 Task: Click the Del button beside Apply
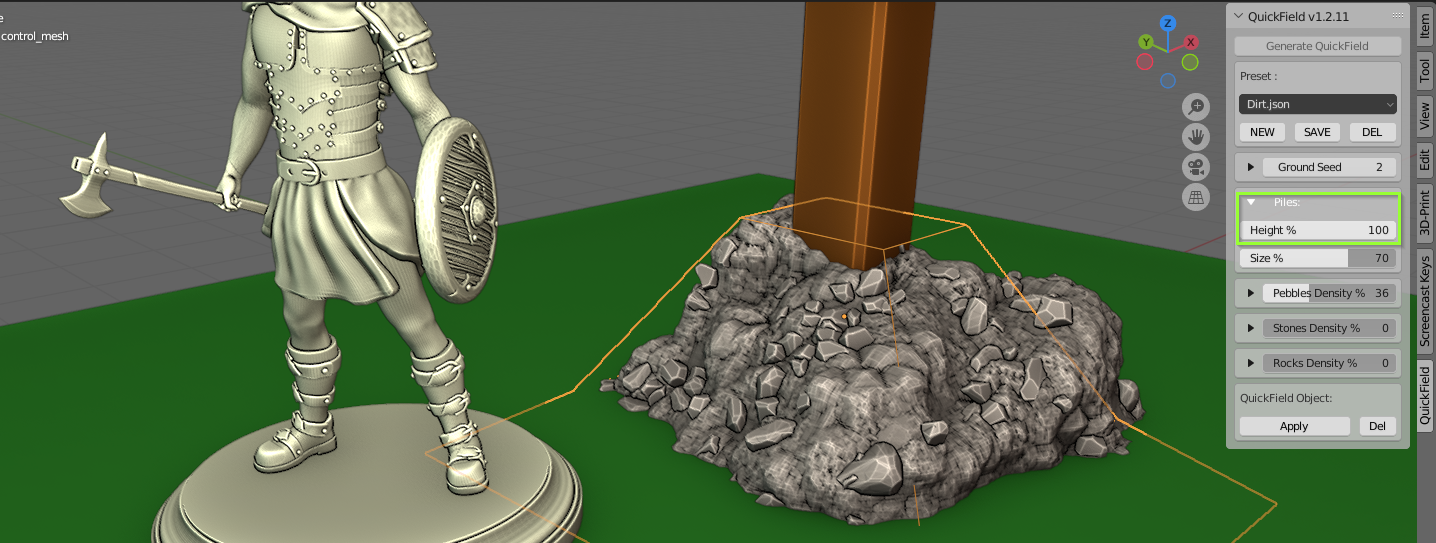(1377, 426)
